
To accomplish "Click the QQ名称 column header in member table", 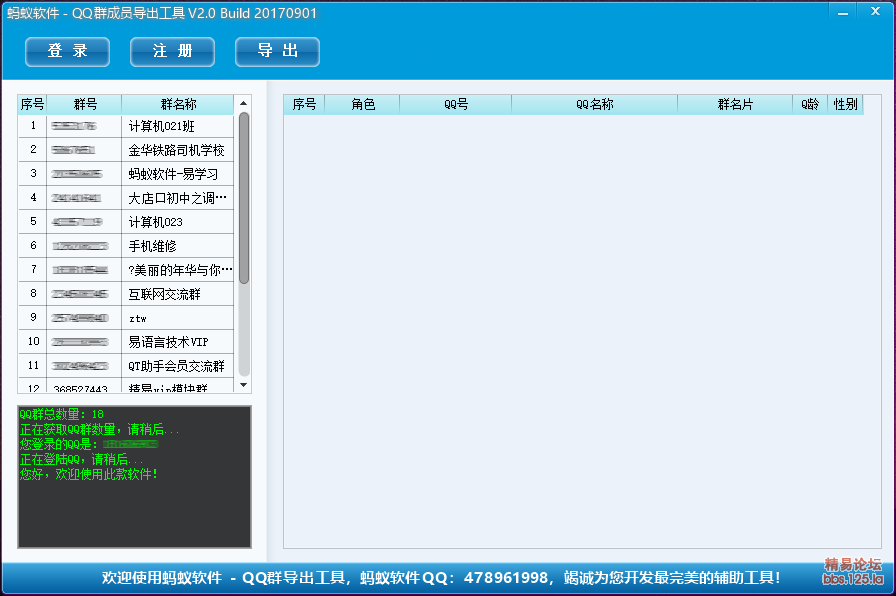I will 594,104.
